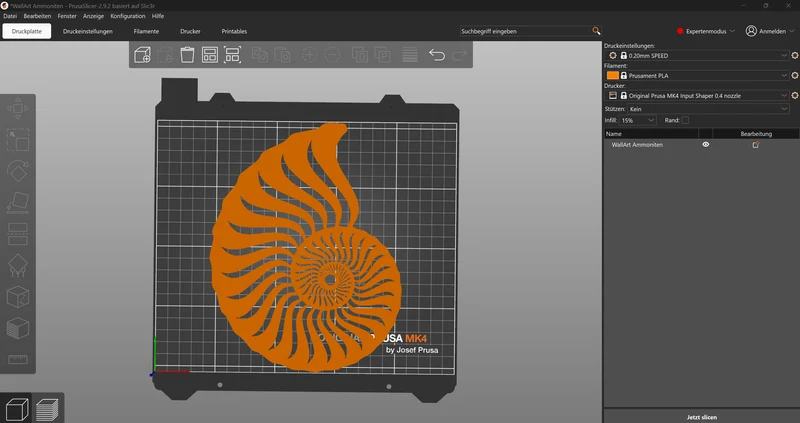Select WallArt Ammoniten in object list
The width and height of the screenshot is (800, 423).
[637, 145]
